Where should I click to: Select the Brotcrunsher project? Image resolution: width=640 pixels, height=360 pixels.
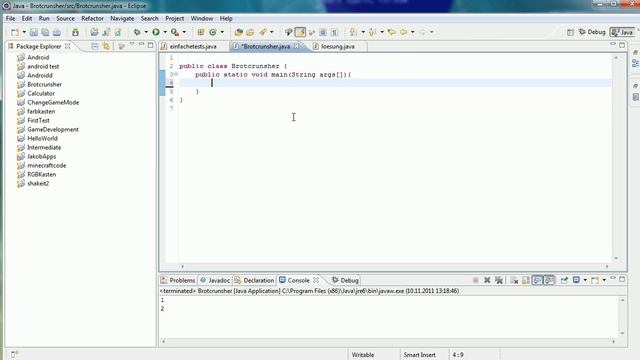click(44, 84)
